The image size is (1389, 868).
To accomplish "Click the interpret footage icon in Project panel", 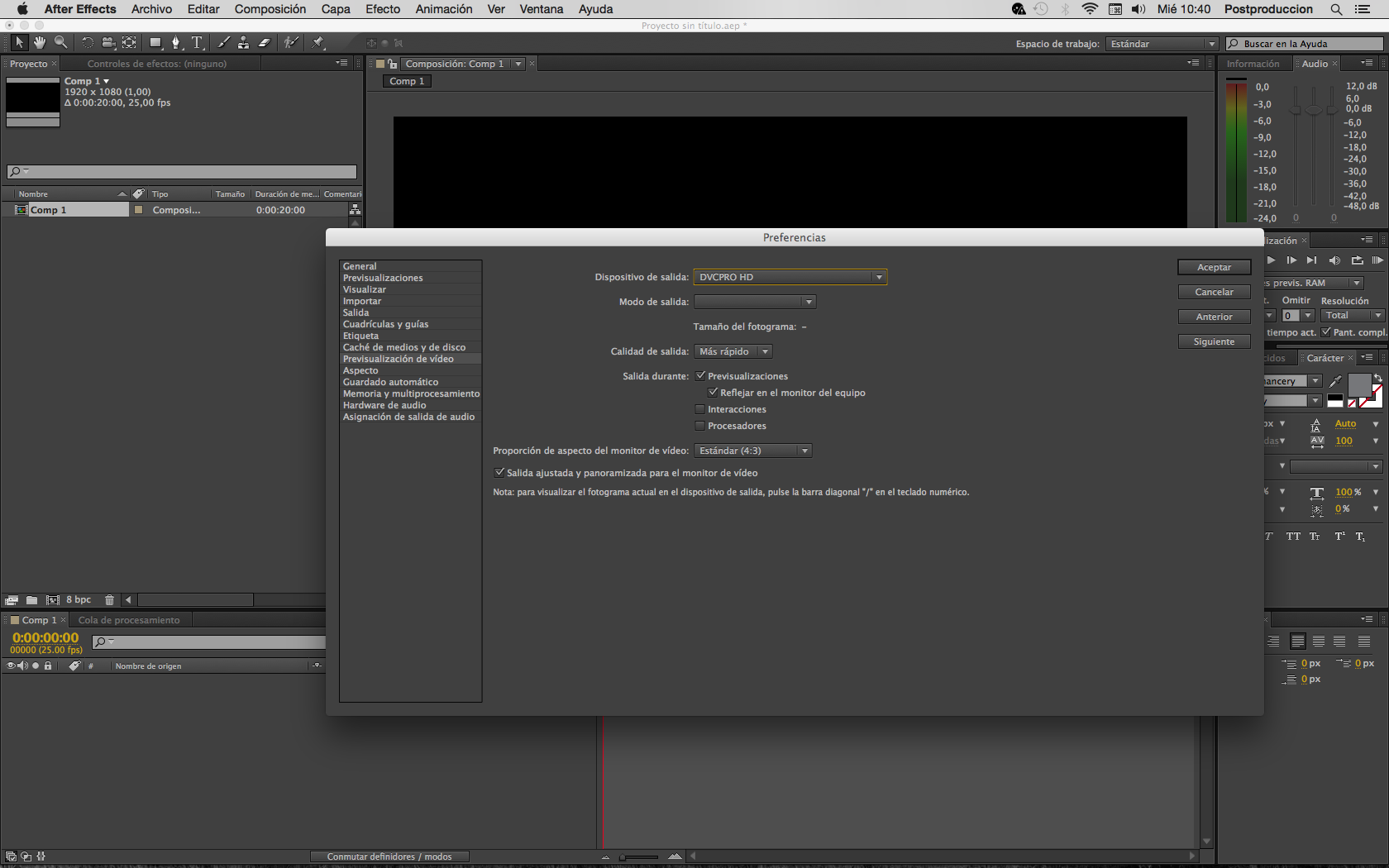I will [x=12, y=600].
